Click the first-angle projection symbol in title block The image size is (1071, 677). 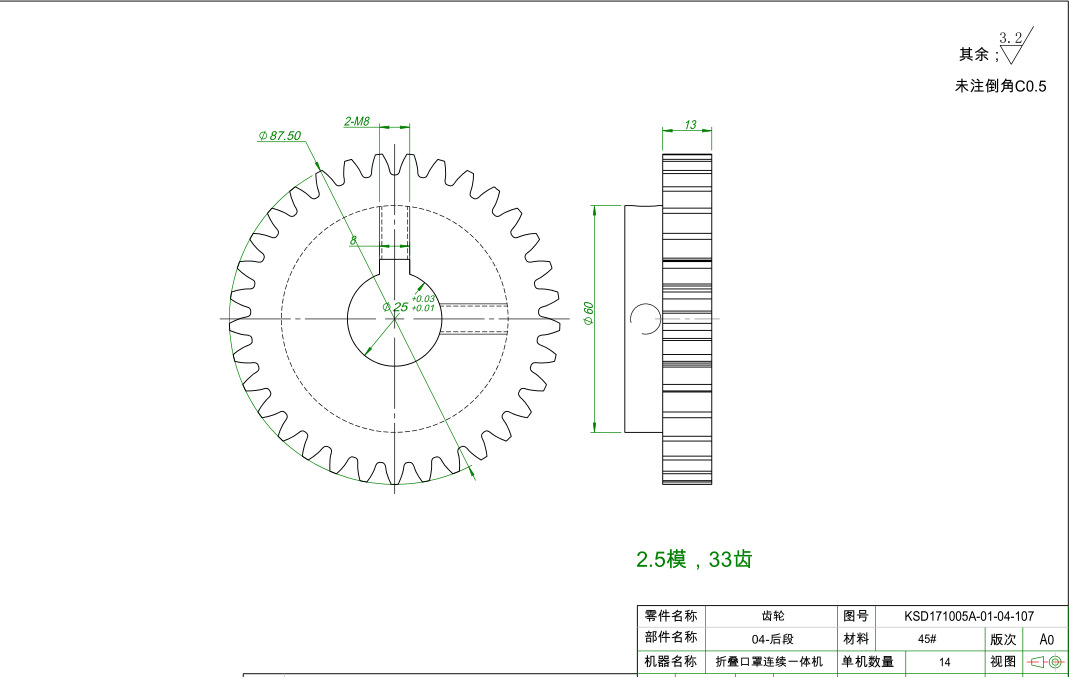(x=1045, y=661)
